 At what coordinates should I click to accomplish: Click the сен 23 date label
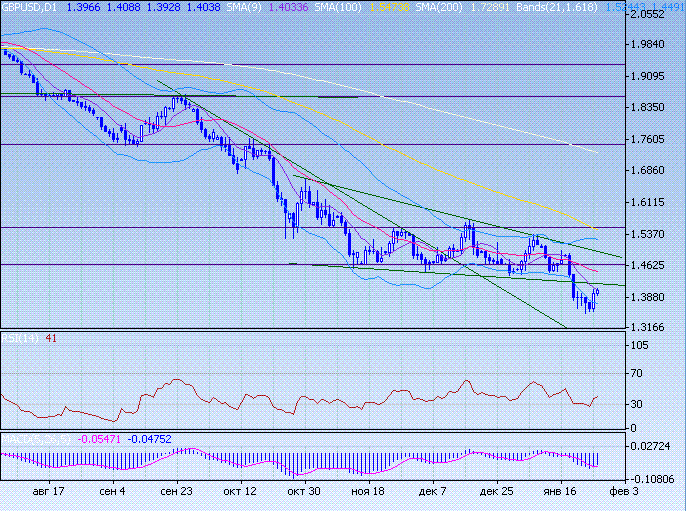click(x=176, y=492)
